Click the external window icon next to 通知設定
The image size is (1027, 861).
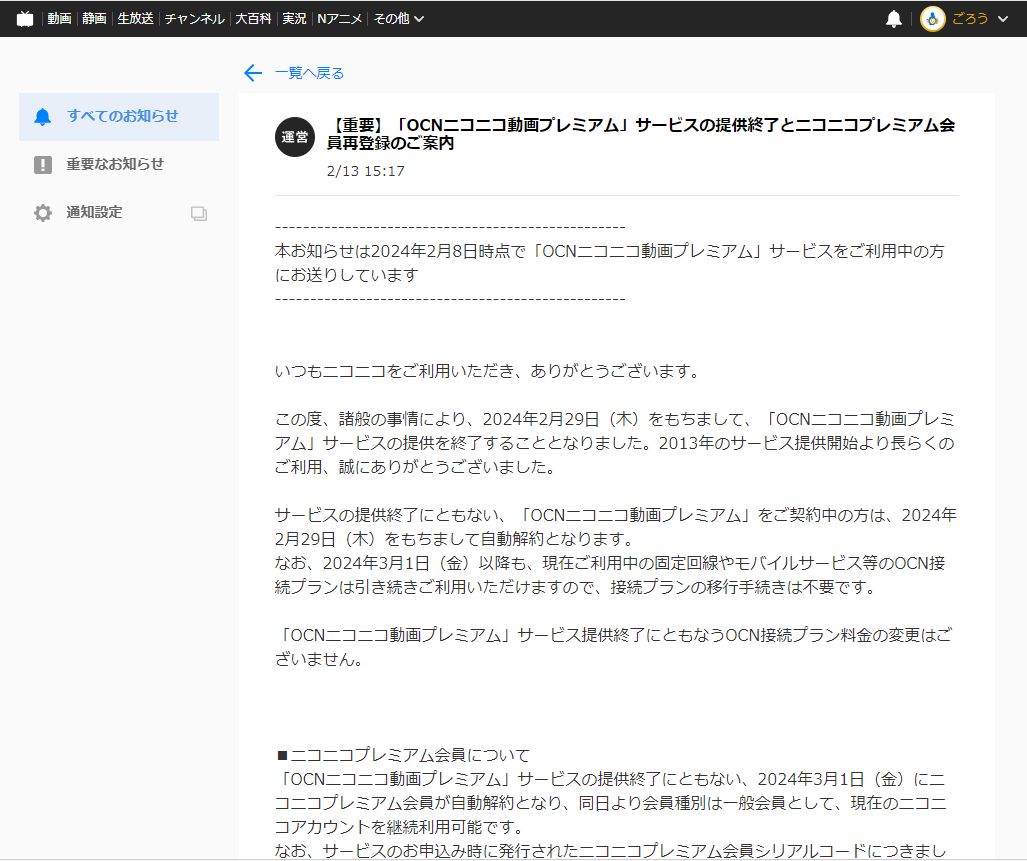[199, 213]
